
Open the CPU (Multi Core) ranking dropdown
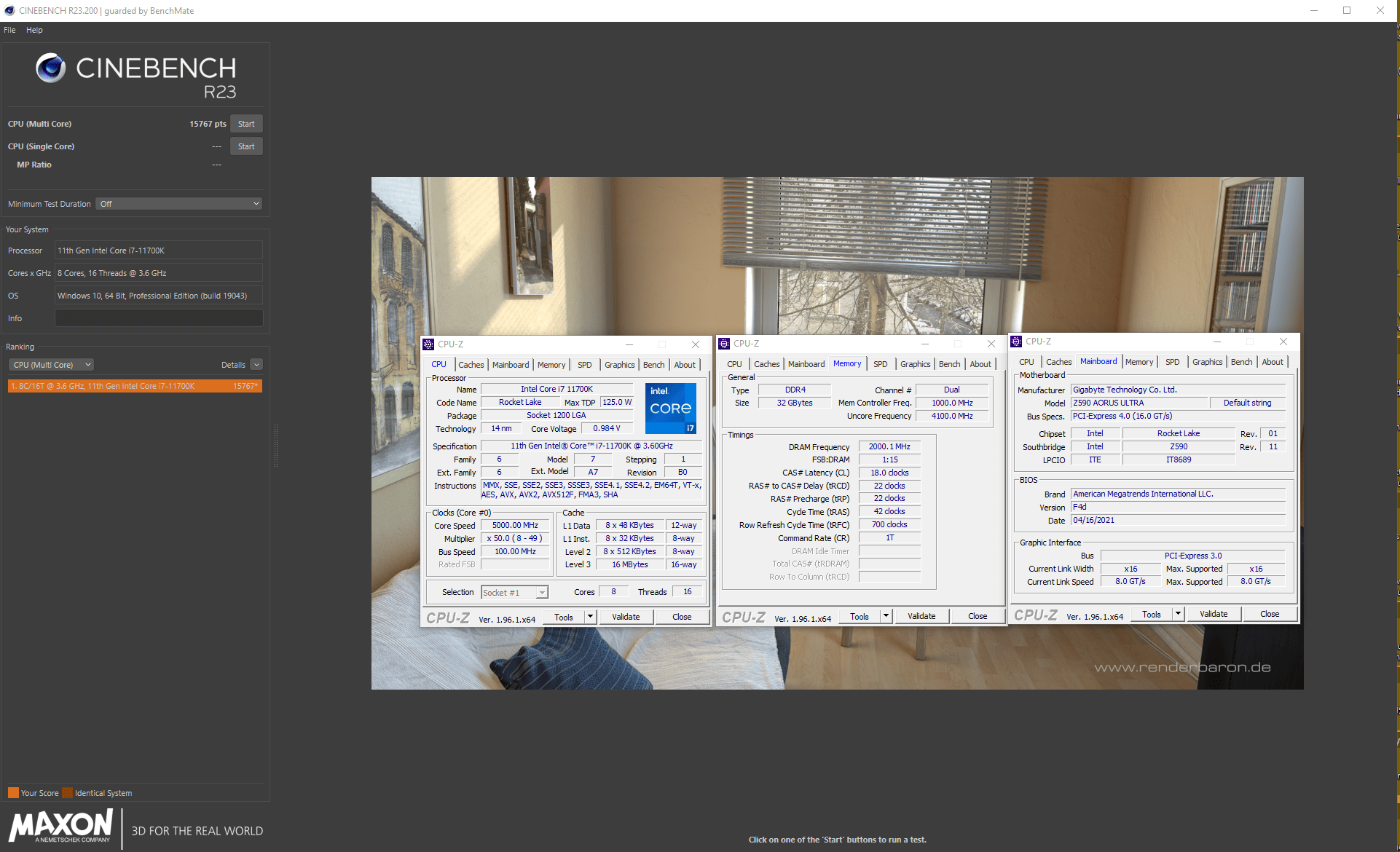pyautogui.click(x=52, y=365)
